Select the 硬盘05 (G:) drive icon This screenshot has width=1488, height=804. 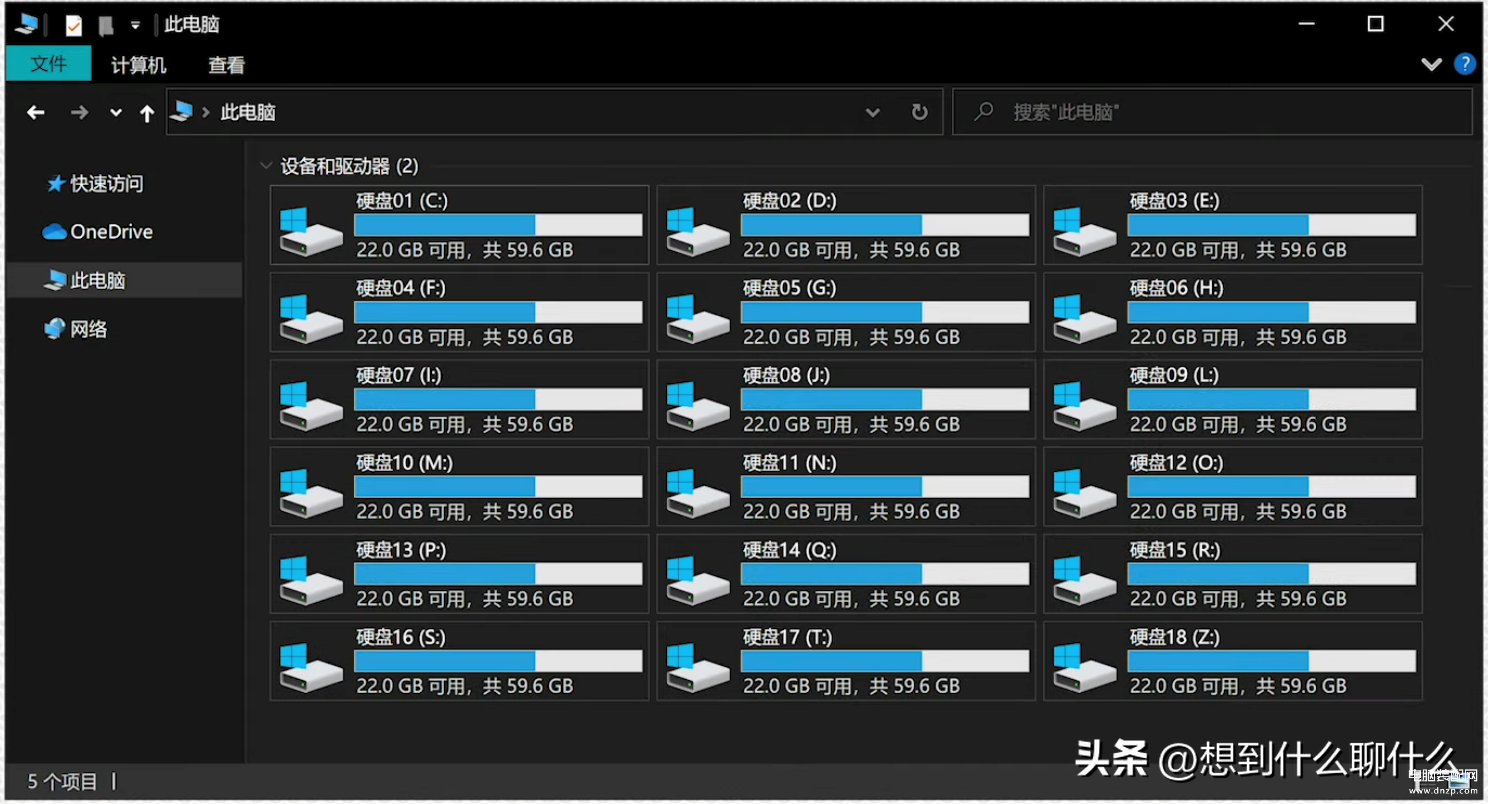698,318
